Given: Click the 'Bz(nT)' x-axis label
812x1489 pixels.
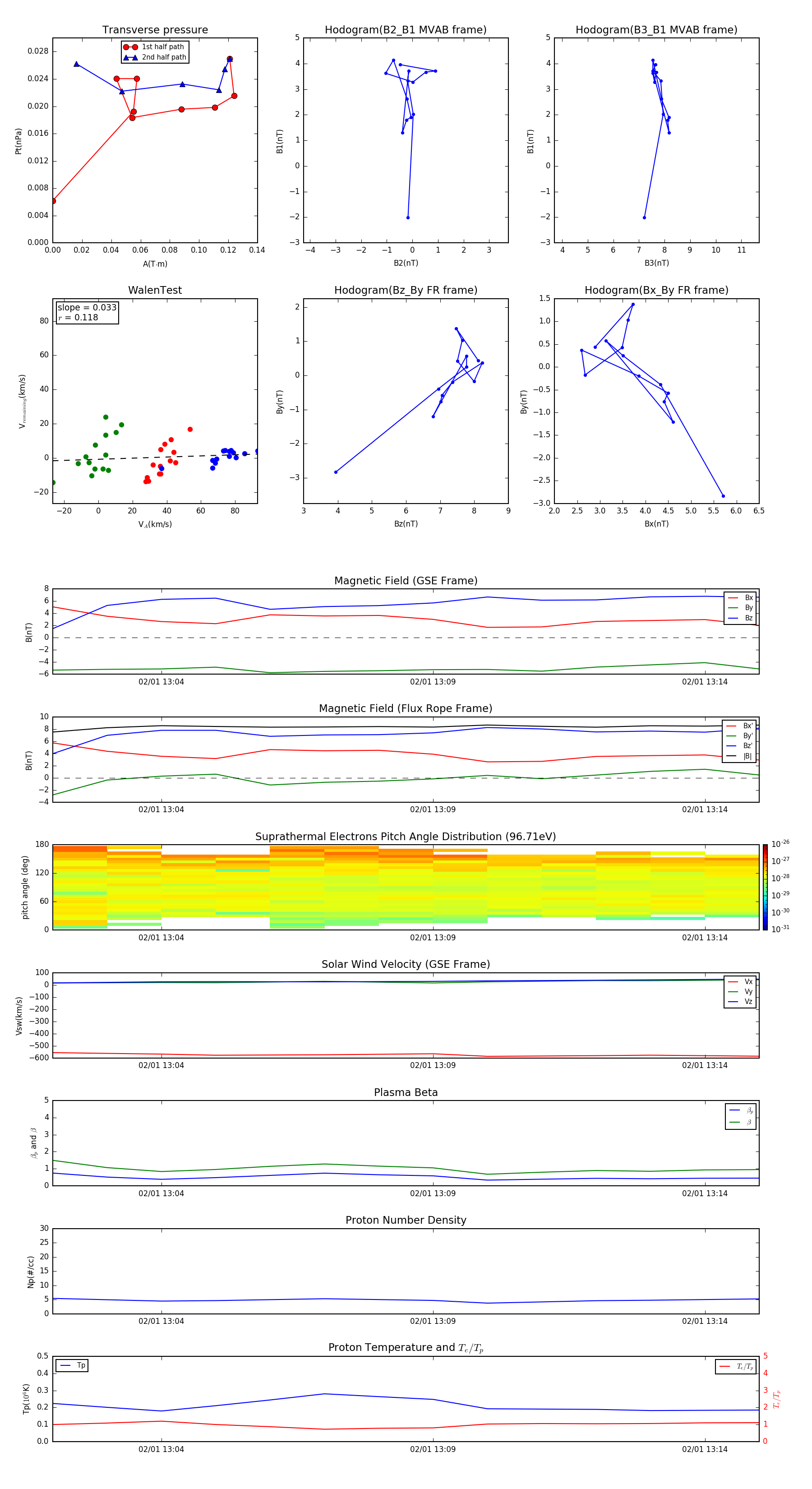Looking at the screenshot, I should pyautogui.click(x=406, y=524).
